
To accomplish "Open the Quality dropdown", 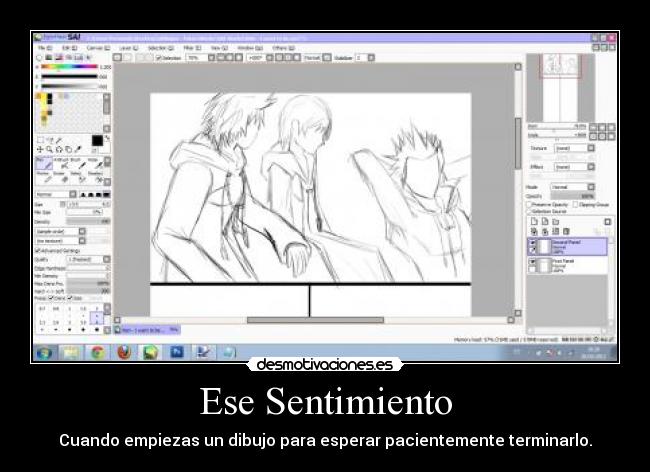I will [89, 259].
